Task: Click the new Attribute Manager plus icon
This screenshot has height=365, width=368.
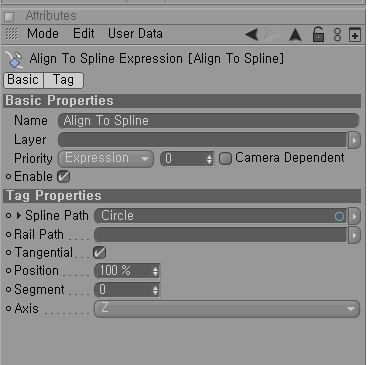Action: tap(355, 35)
